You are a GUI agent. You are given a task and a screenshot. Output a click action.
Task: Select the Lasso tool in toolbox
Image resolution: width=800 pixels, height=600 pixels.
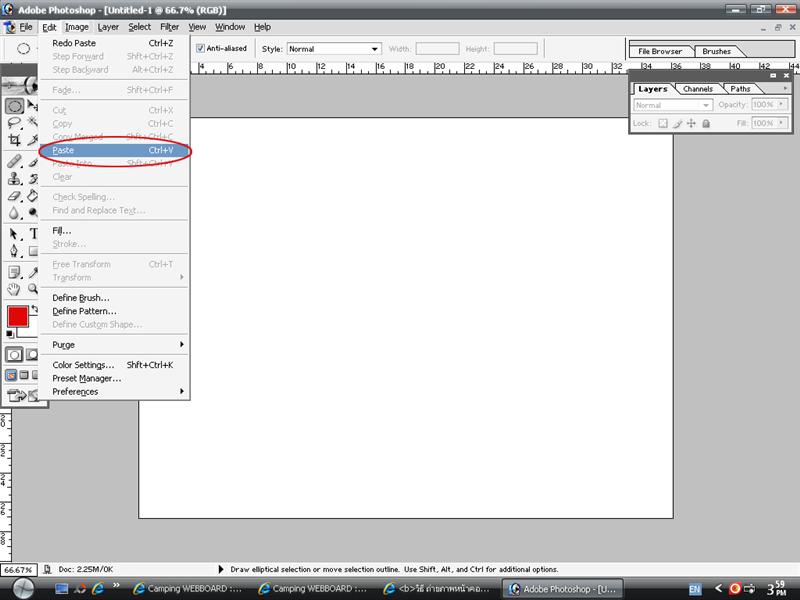coord(15,123)
